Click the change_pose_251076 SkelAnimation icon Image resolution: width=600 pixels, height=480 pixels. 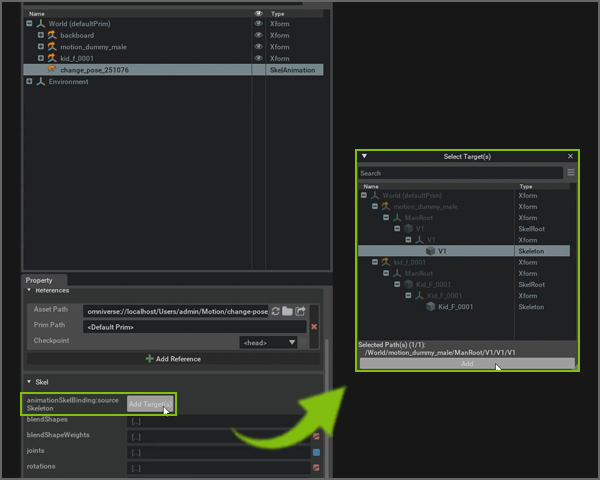pos(52,70)
